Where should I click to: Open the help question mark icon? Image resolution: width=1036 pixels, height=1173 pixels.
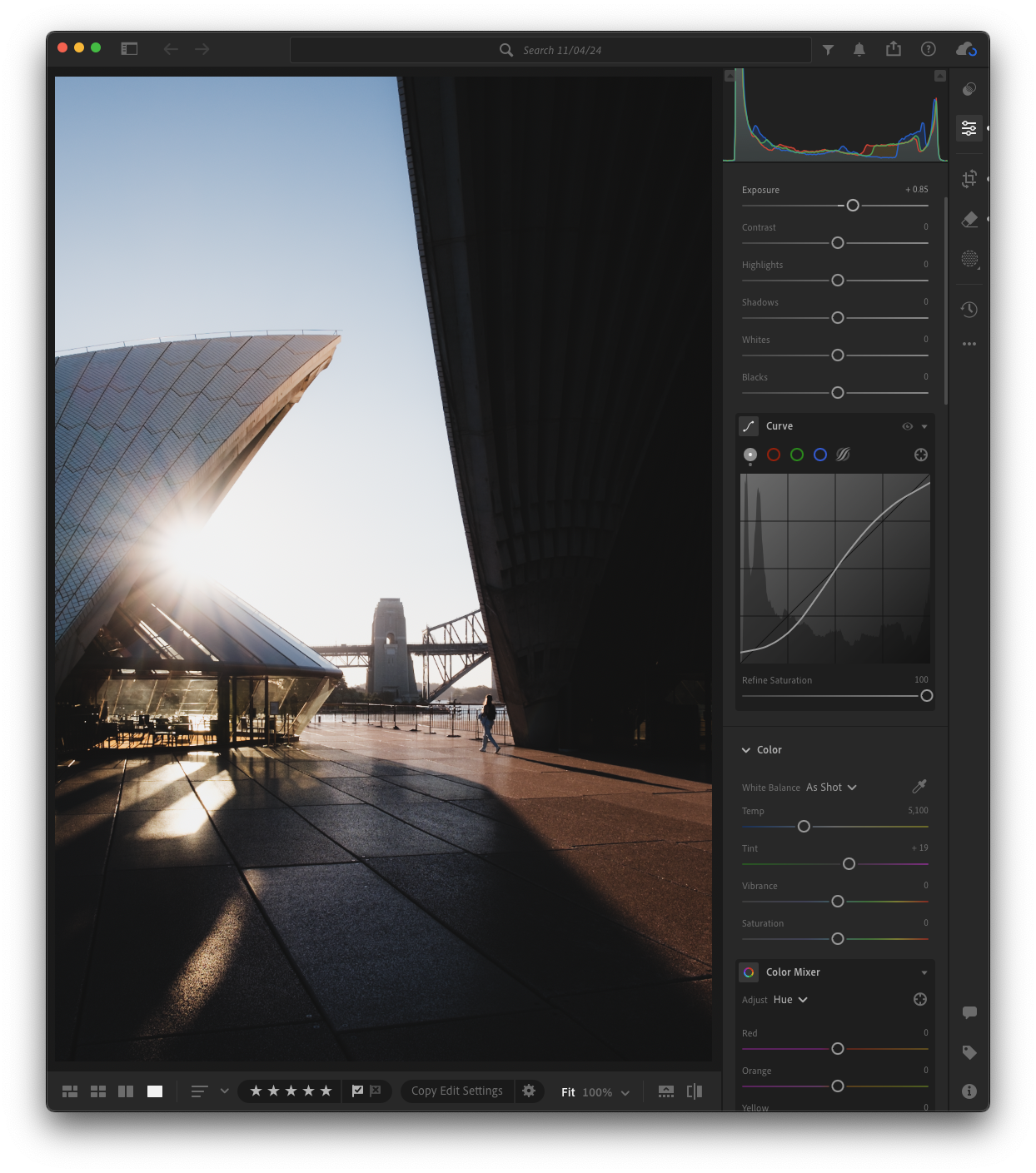[x=929, y=49]
